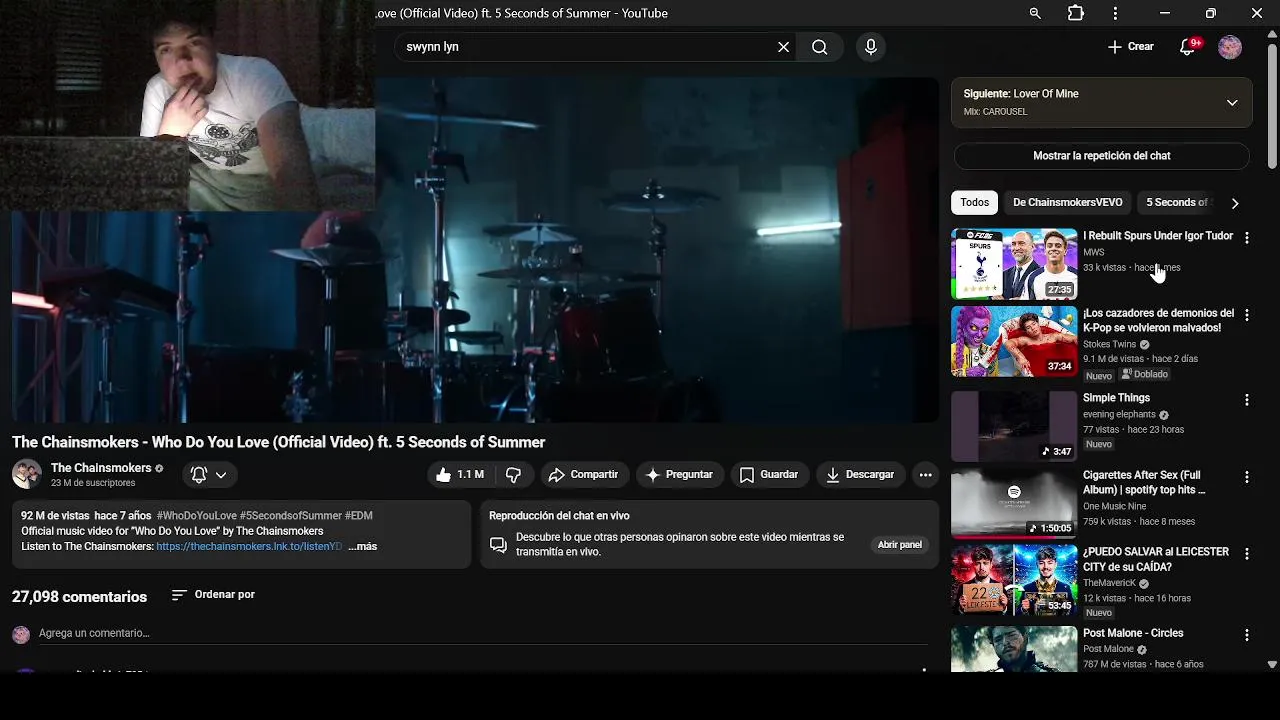
Task: Open options for Post Malone Circles
Action: pyautogui.click(x=1246, y=635)
